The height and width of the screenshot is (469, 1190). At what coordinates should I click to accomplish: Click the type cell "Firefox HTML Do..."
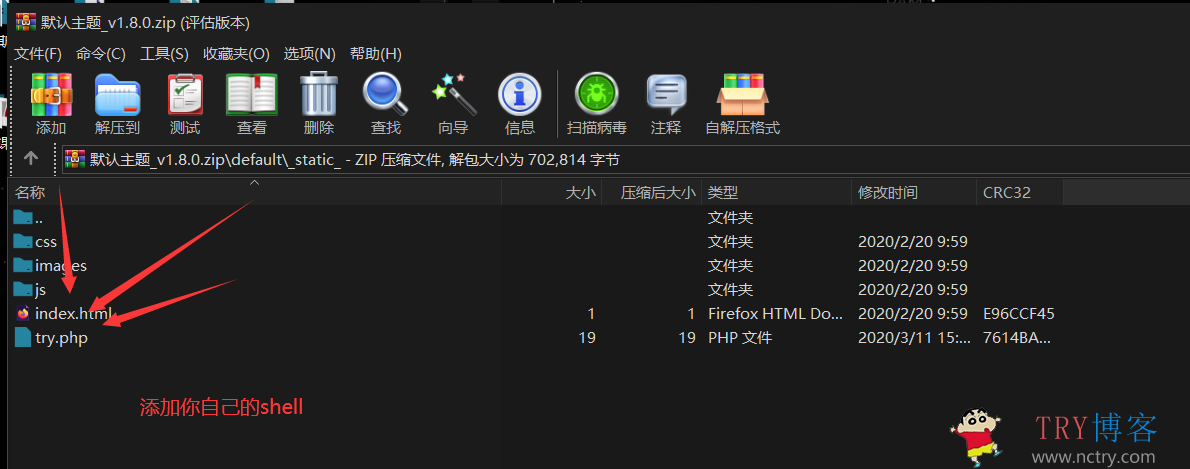click(x=774, y=313)
